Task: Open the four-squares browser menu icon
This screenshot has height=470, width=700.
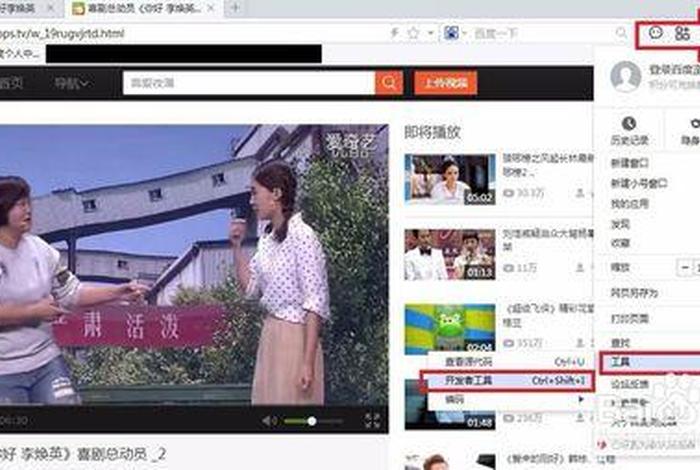Action: (683, 33)
